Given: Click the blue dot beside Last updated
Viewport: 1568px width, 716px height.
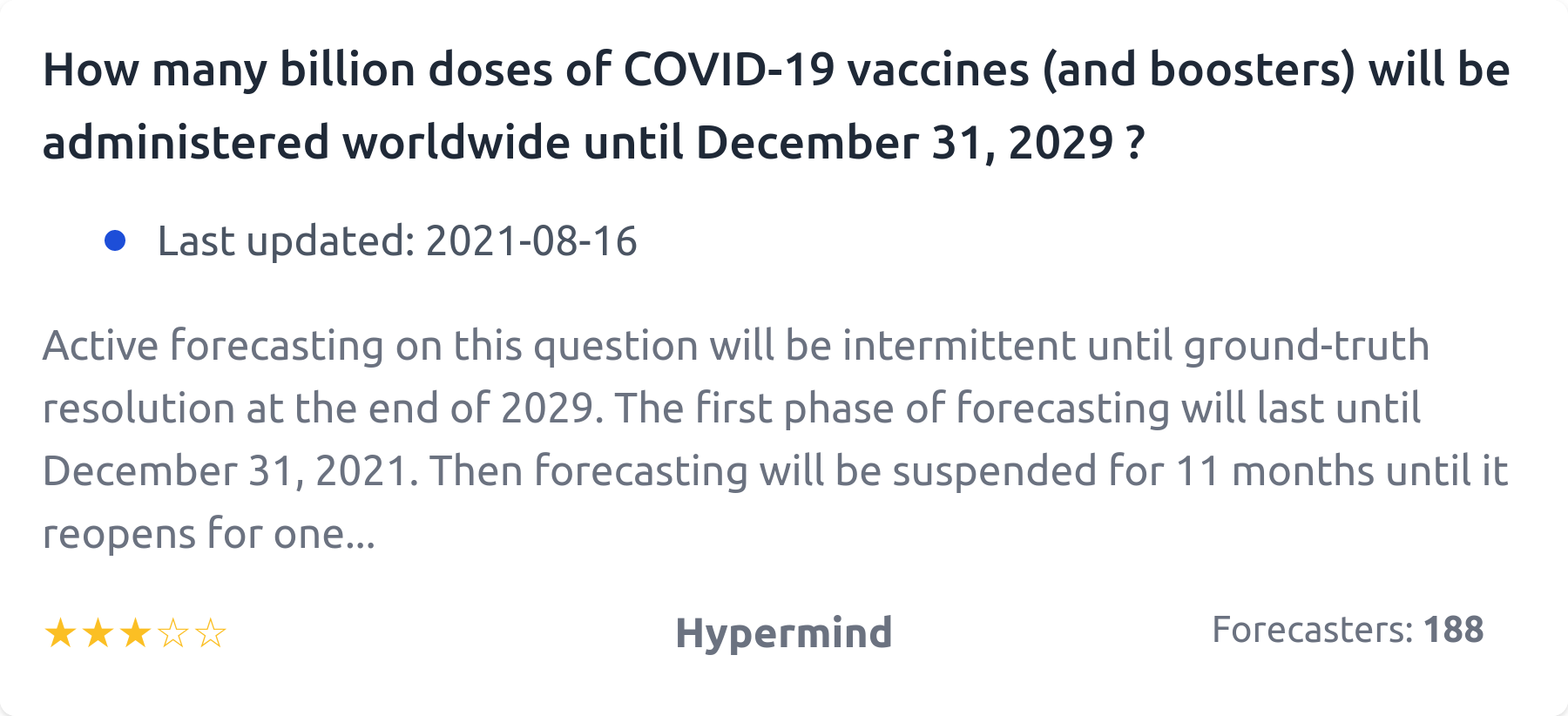Looking at the screenshot, I should tap(115, 240).
